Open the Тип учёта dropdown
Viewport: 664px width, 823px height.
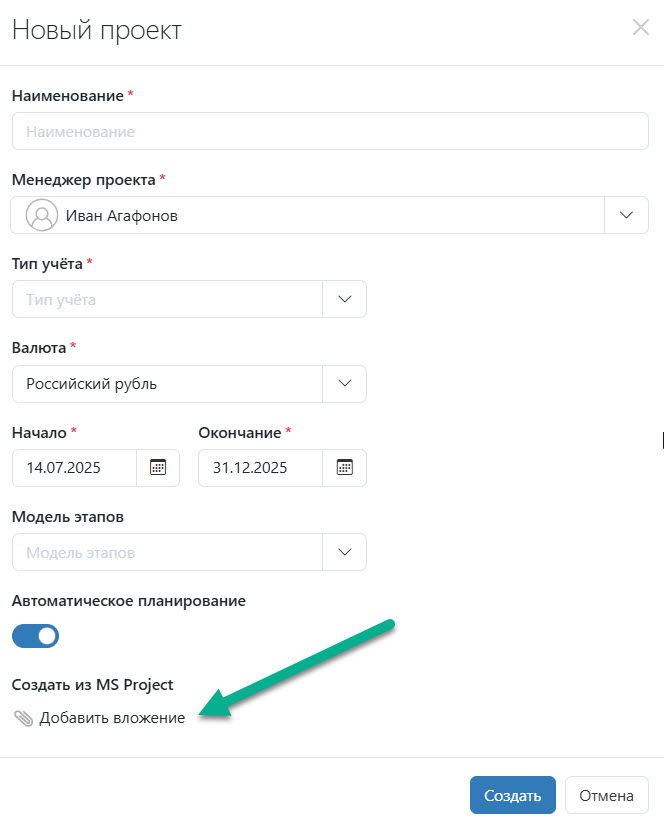pyautogui.click(x=344, y=298)
